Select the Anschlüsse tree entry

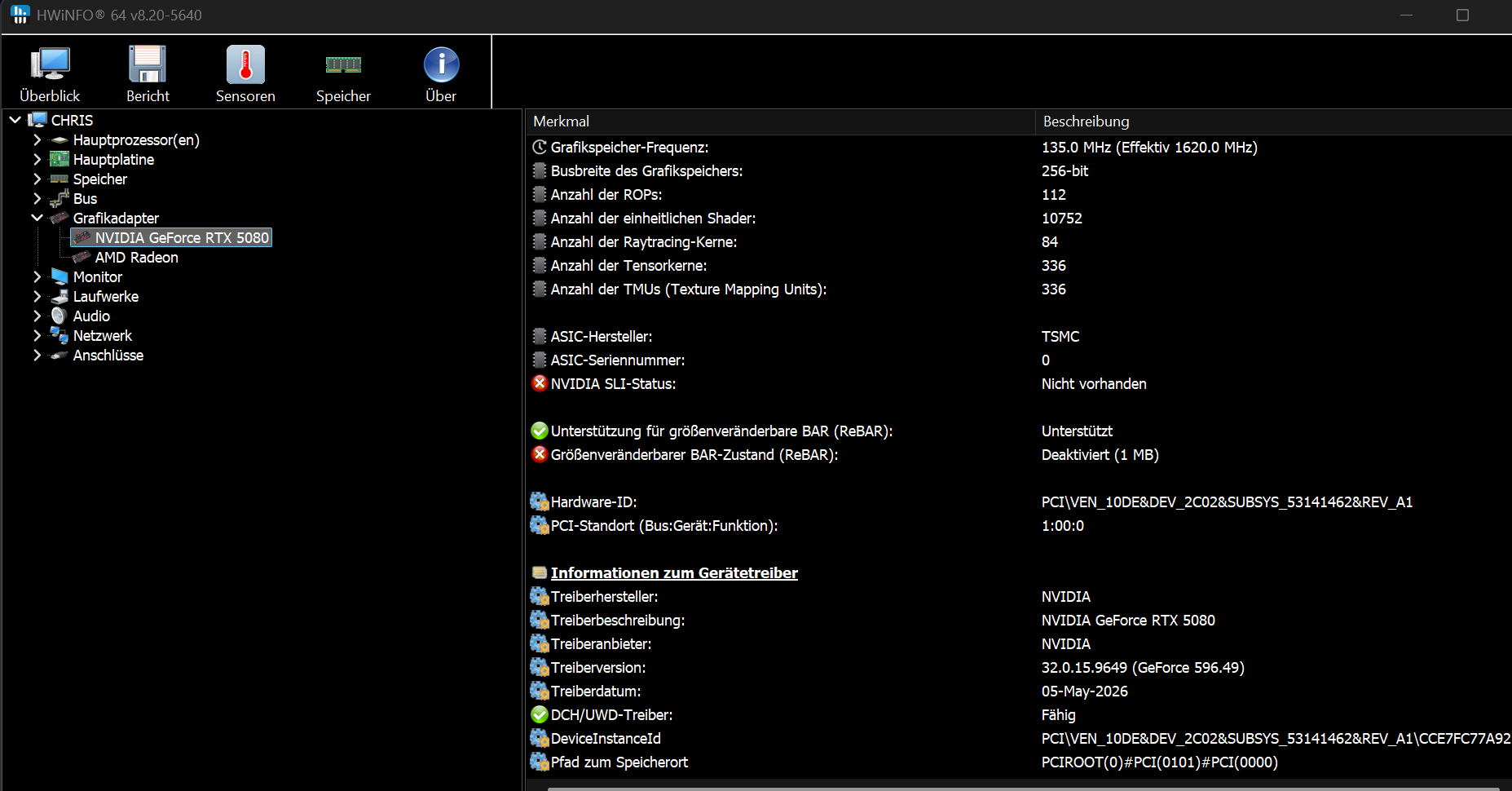tap(108, 355)
